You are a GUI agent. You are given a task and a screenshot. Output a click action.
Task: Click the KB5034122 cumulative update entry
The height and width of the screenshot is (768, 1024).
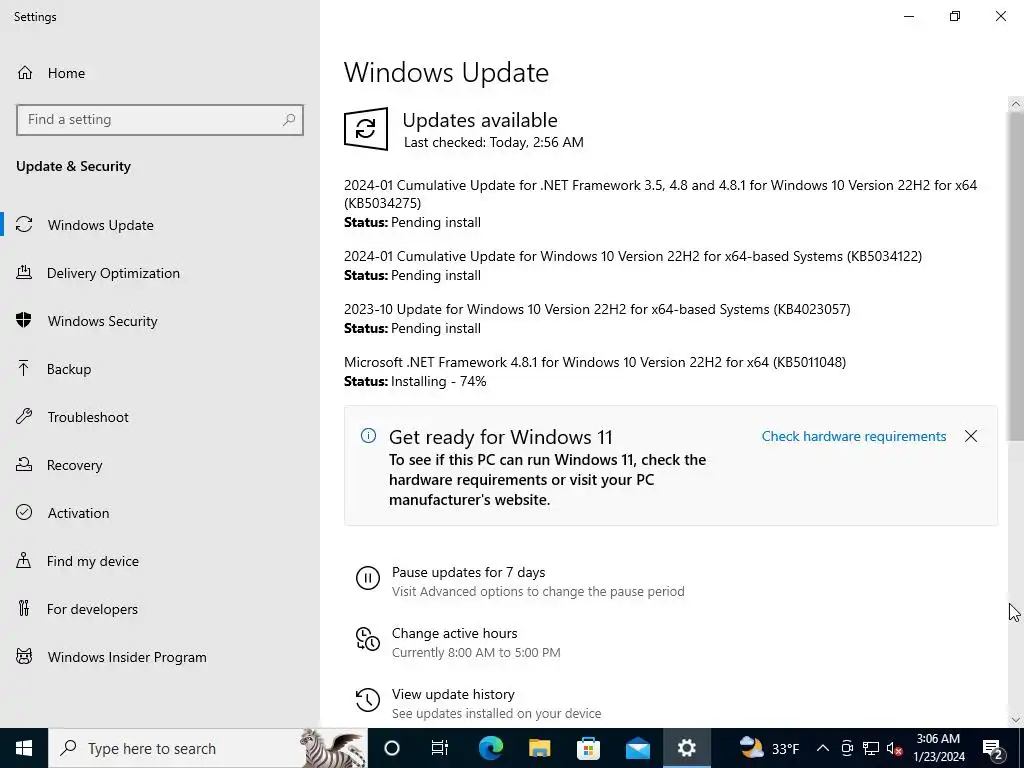[633, 256]
